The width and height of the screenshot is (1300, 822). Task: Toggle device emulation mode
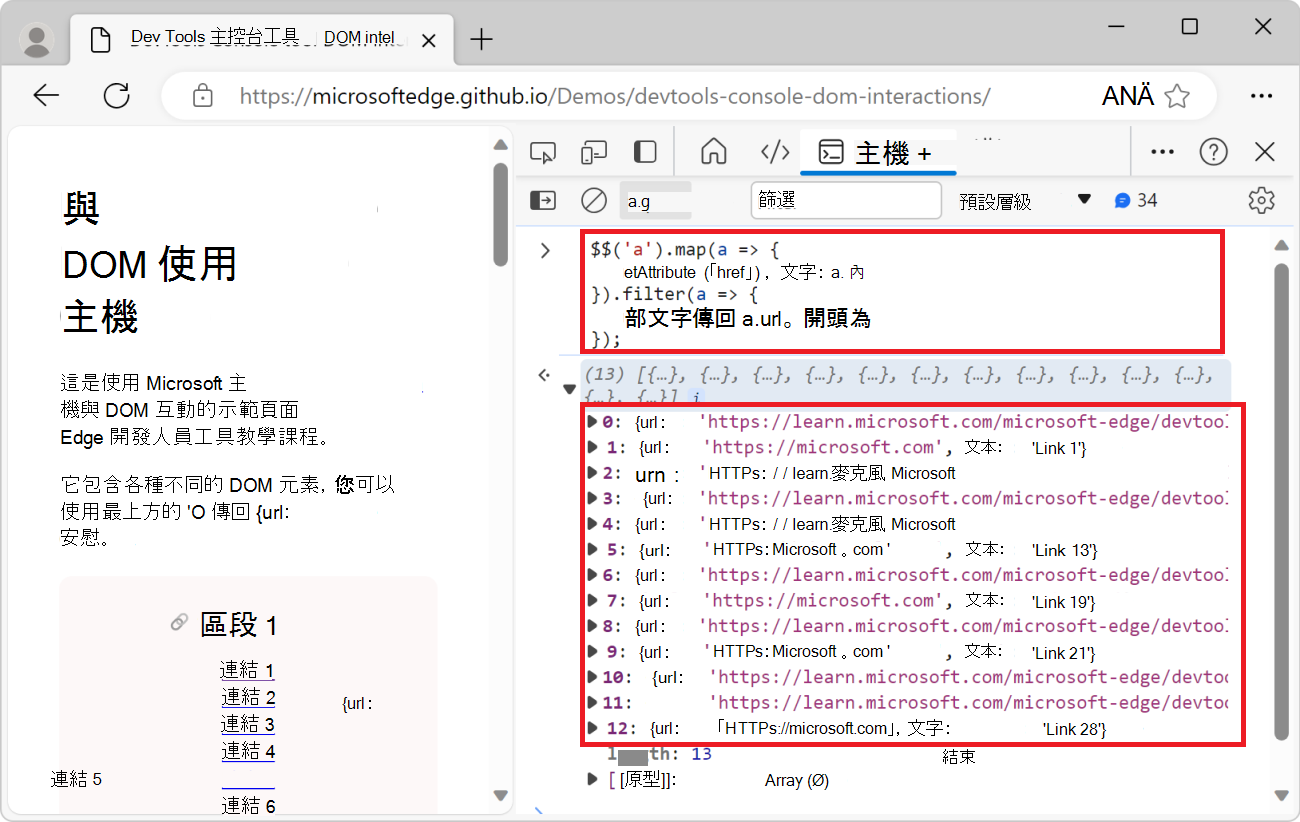click(x=594, y=152)
